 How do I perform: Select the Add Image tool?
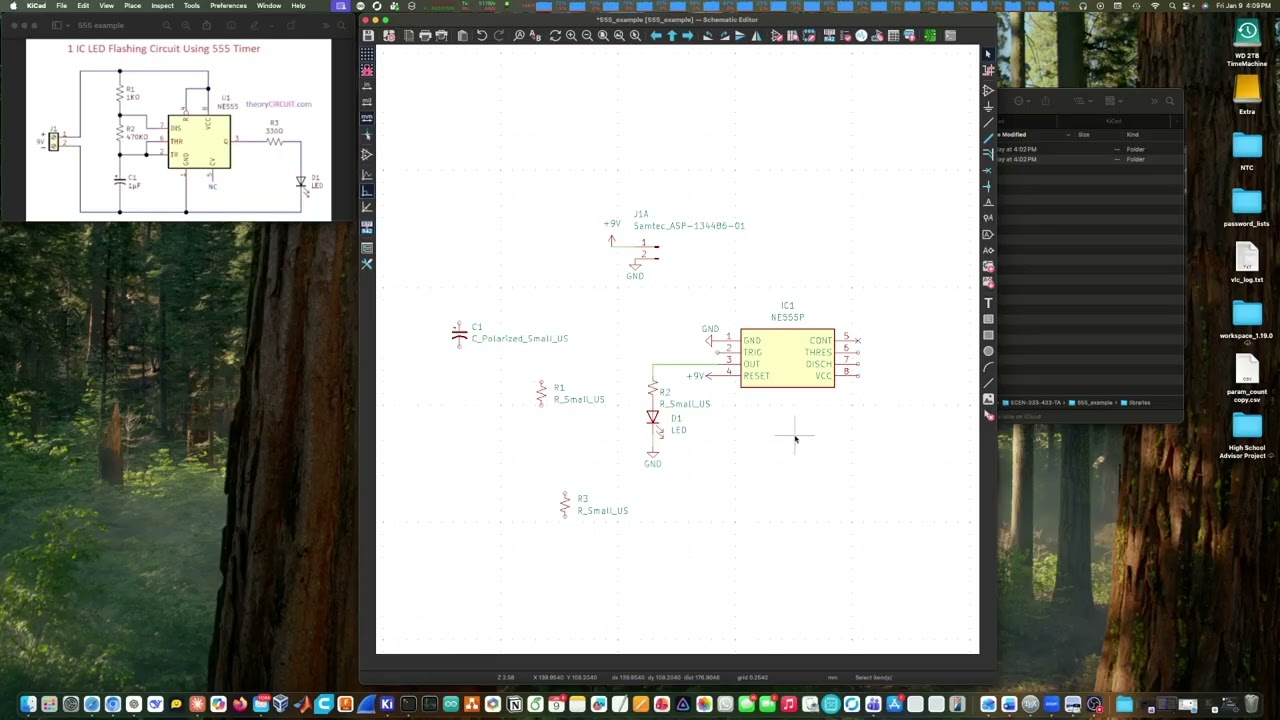click(988, 399)
